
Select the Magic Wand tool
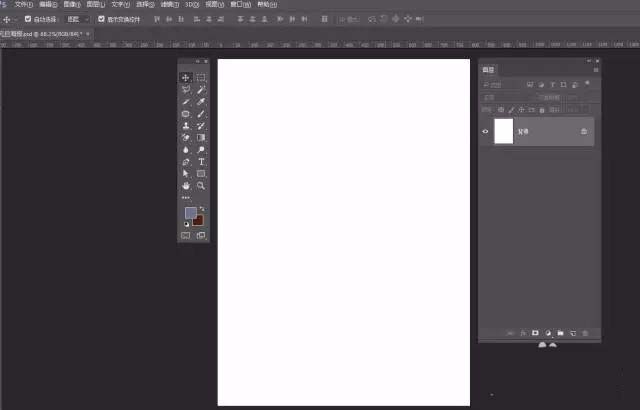(x=201, y=90)
